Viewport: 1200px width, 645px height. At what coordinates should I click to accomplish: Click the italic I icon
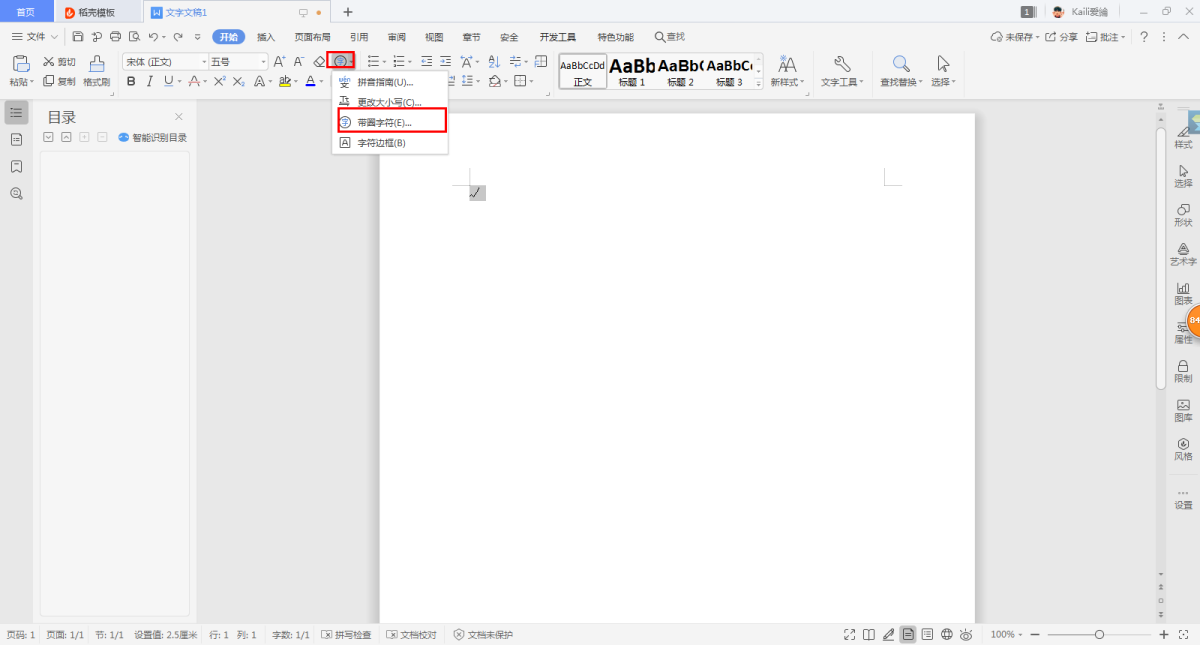tap(149, 81)
